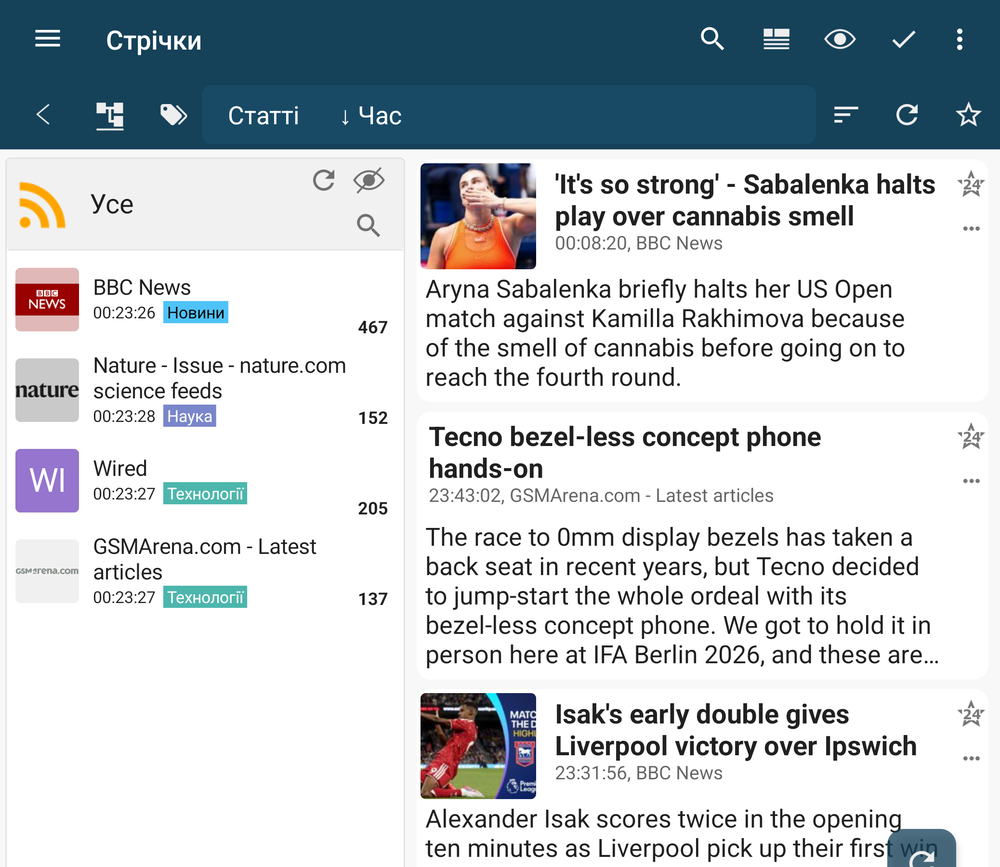Open more options for Tecno article
This screenshot has width=1000, height=867.
click(971, 481)
